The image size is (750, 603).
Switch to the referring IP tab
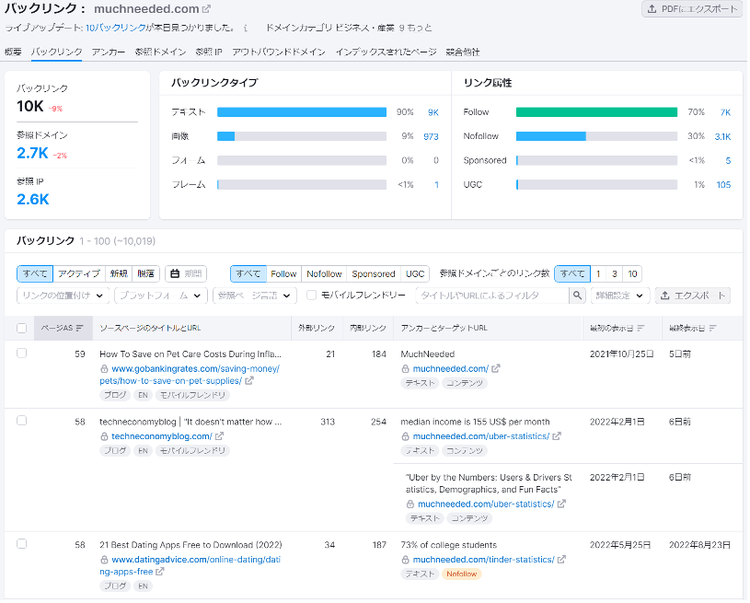(x=209, y=52)
